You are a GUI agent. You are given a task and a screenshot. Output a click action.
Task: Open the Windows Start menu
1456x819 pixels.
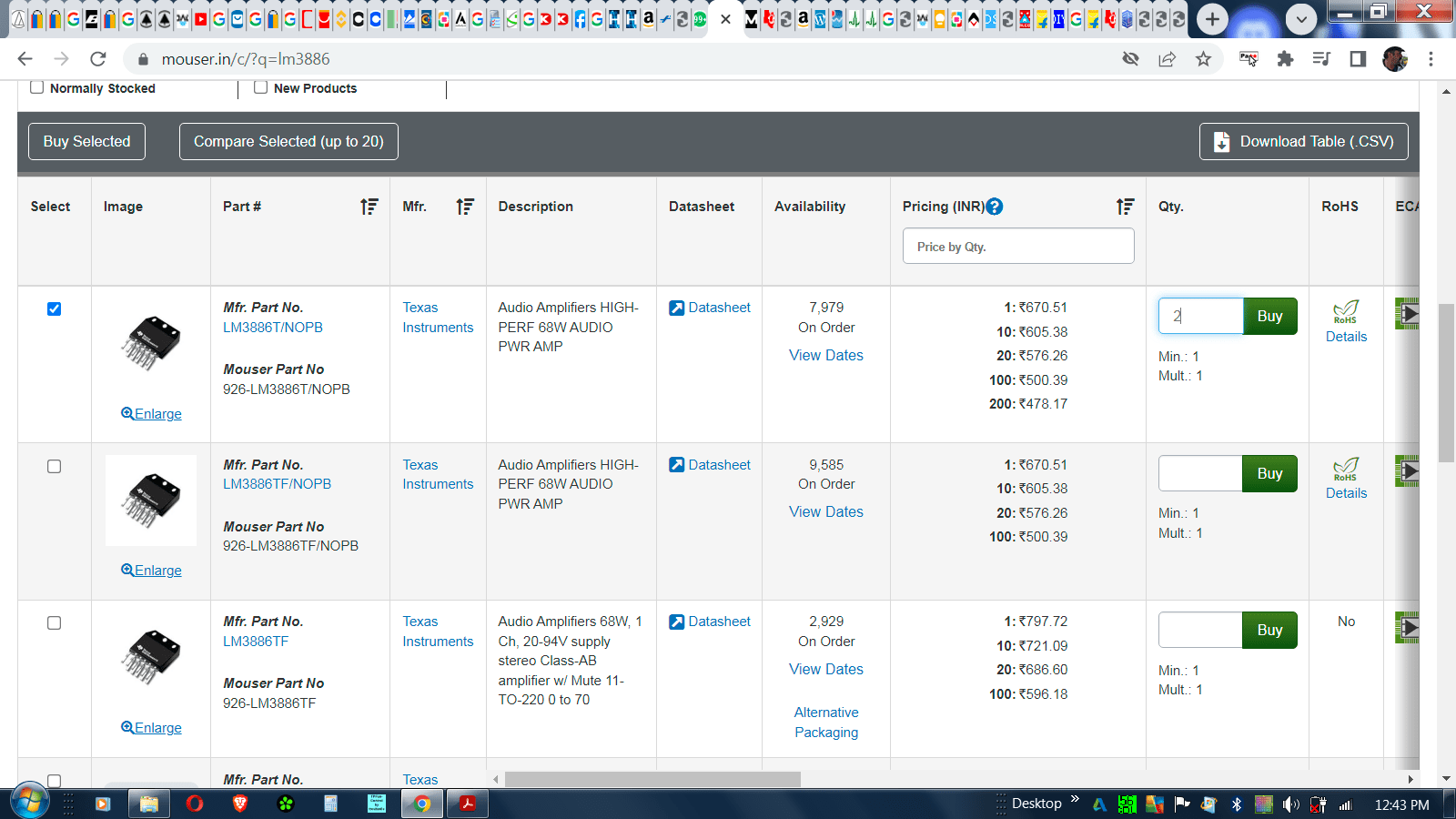pyautogui.click(x=29, y=803)
